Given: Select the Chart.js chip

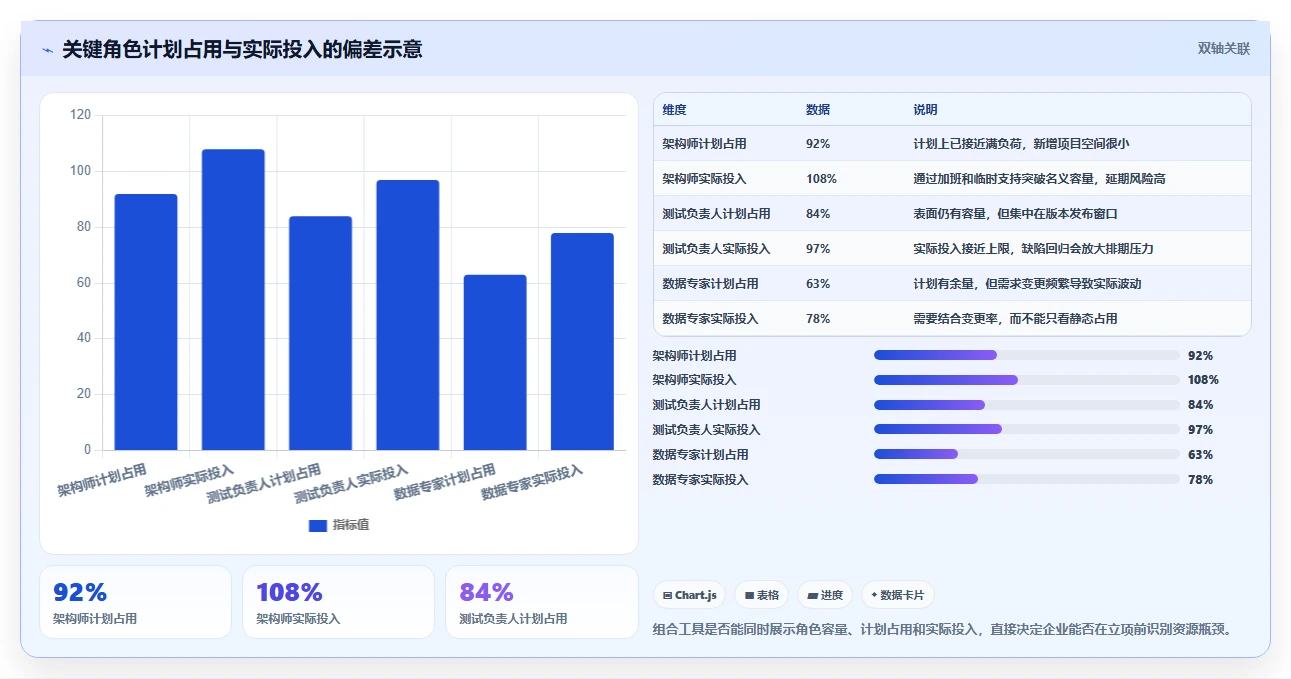Looking at the screenshot, I should pyautogui.click(x=690, y=595).
